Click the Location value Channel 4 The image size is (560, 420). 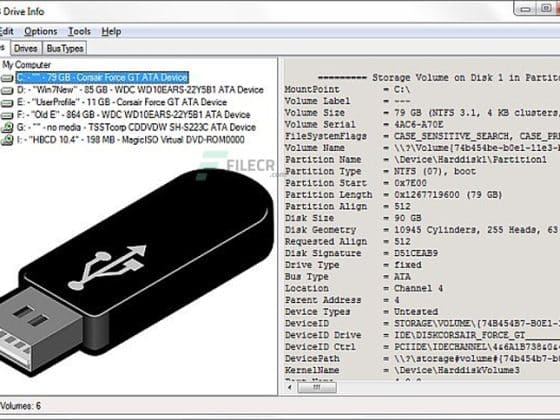(x=418, y=288)
